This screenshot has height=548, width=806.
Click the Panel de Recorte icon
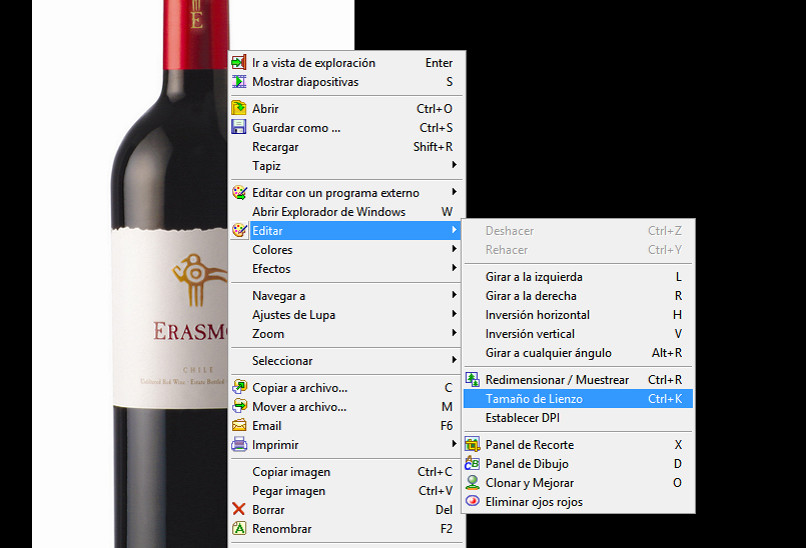tap(473, 445)
